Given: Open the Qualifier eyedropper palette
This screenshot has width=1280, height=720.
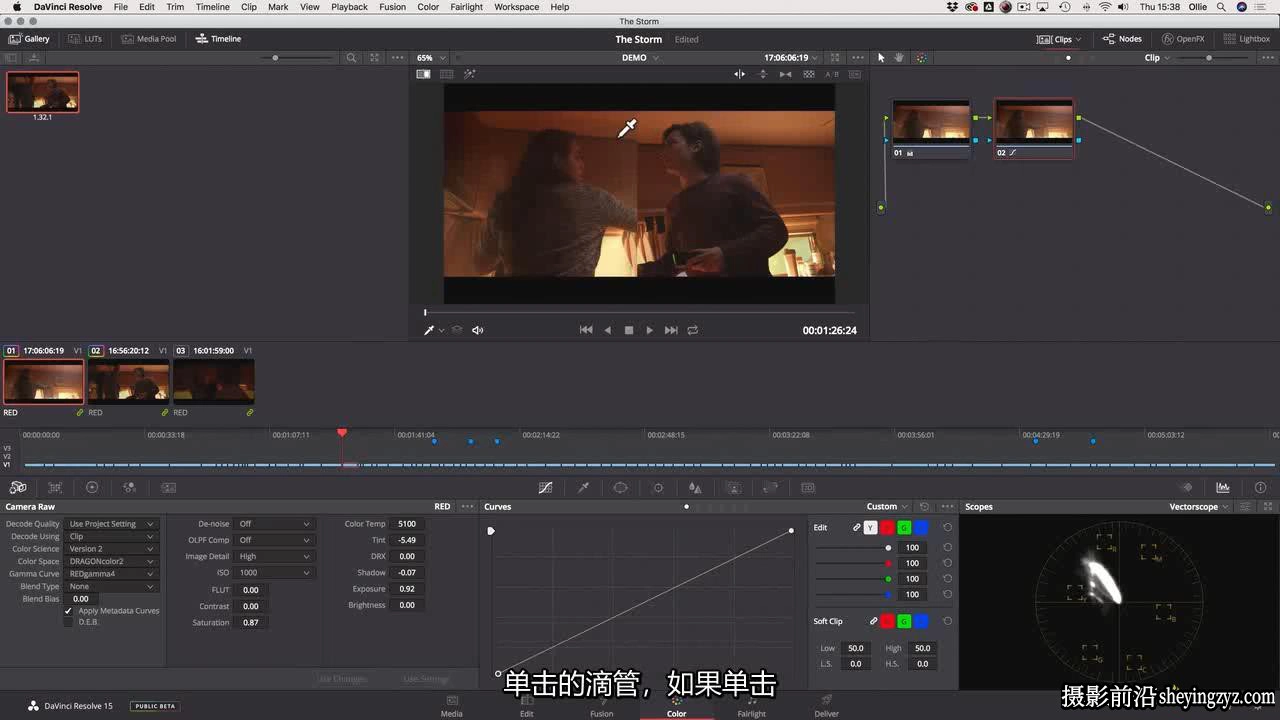Looking at the screenshot, I should tap(583, 487).
